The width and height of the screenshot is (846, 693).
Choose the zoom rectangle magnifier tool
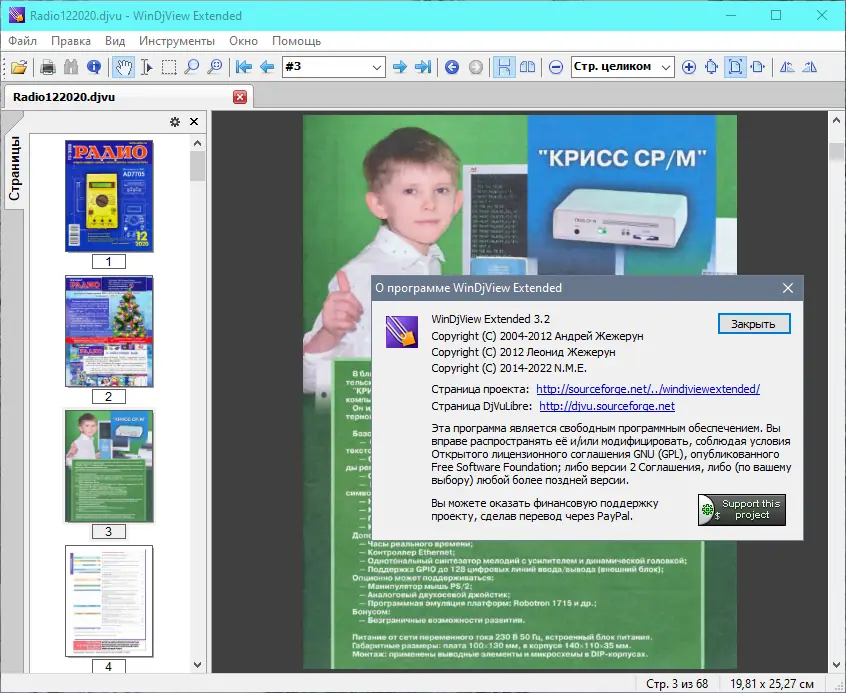(215, 67)
